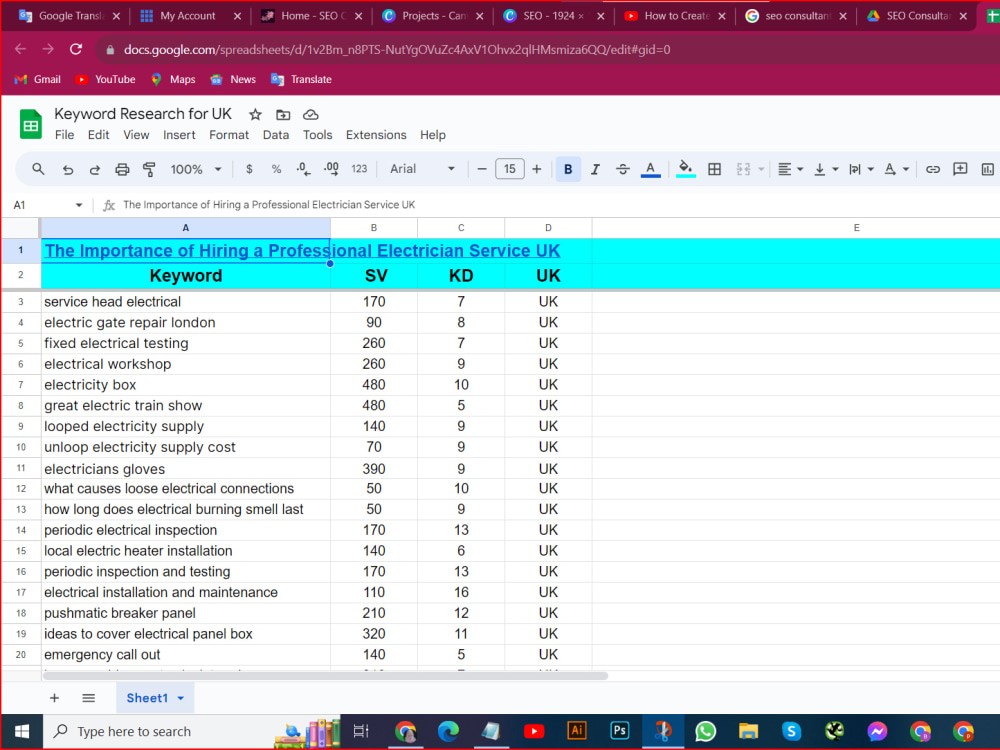
Task: Move document to folder icon
Action: point(283,115)
